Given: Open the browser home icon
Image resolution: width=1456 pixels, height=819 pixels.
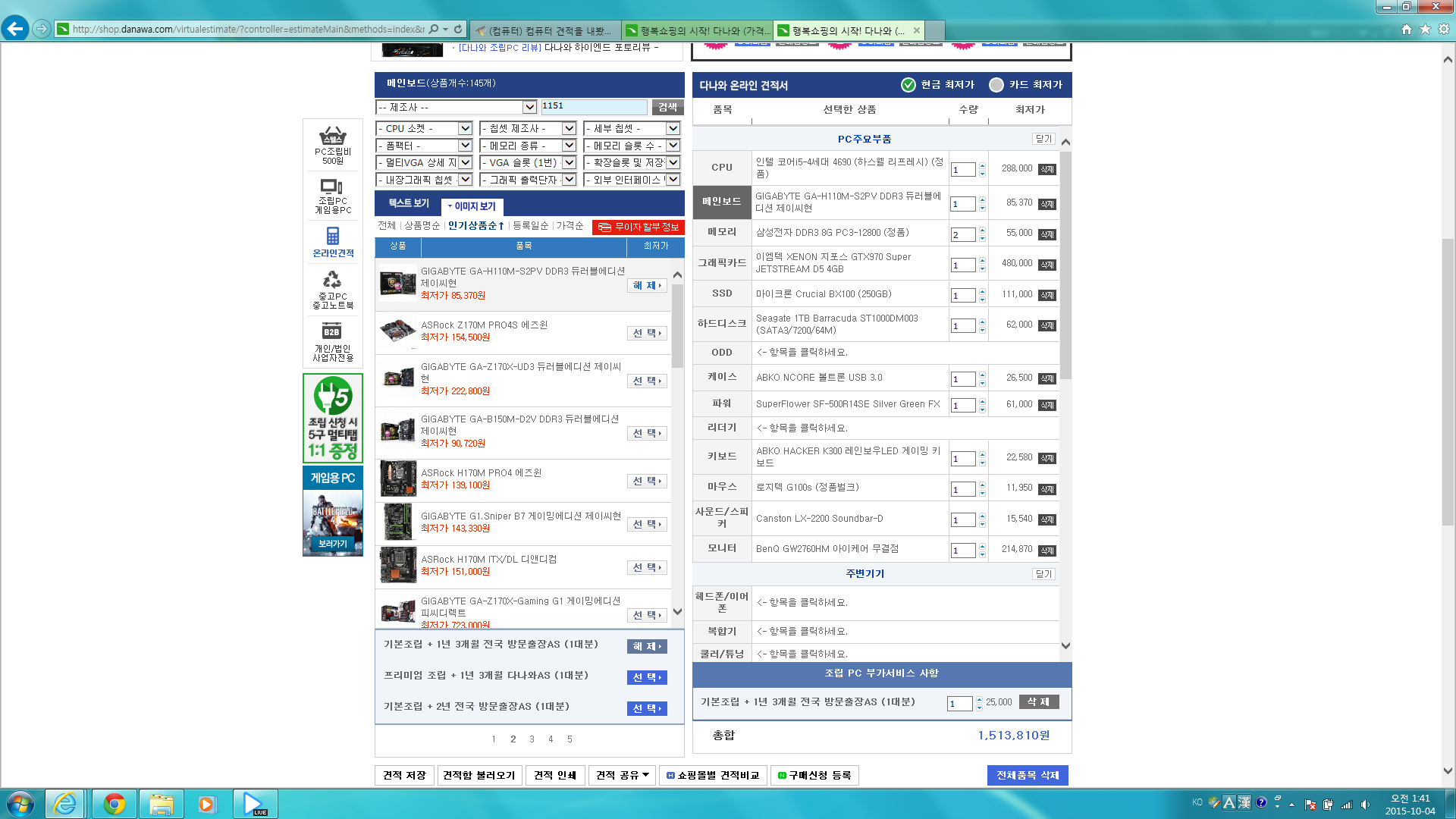Looking at the screenshot, I should (1407, 30).
